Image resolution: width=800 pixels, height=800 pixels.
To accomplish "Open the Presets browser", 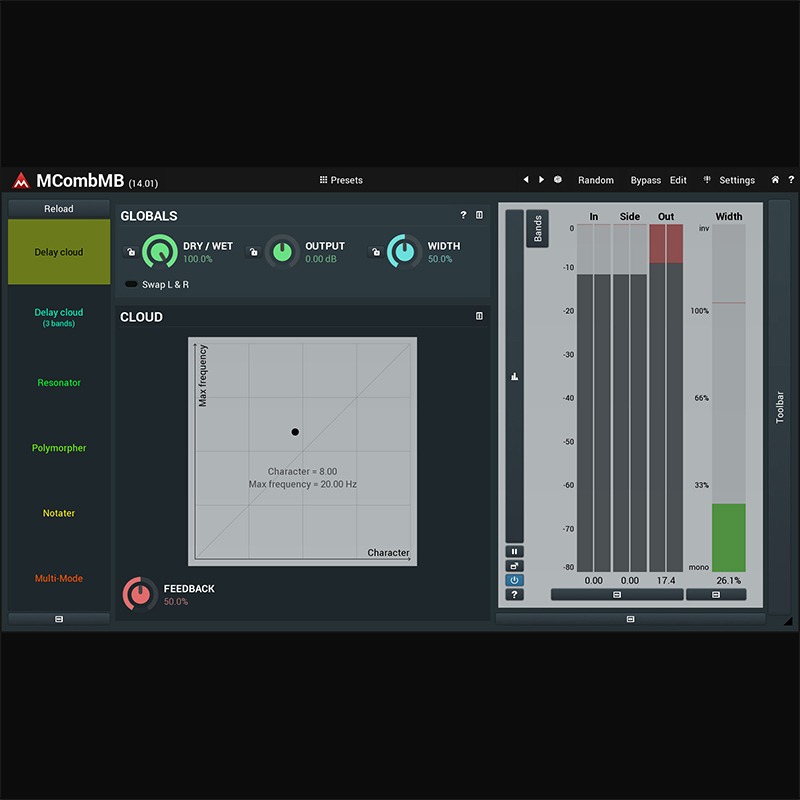I will pyautogui.click(x=341, y=180).
